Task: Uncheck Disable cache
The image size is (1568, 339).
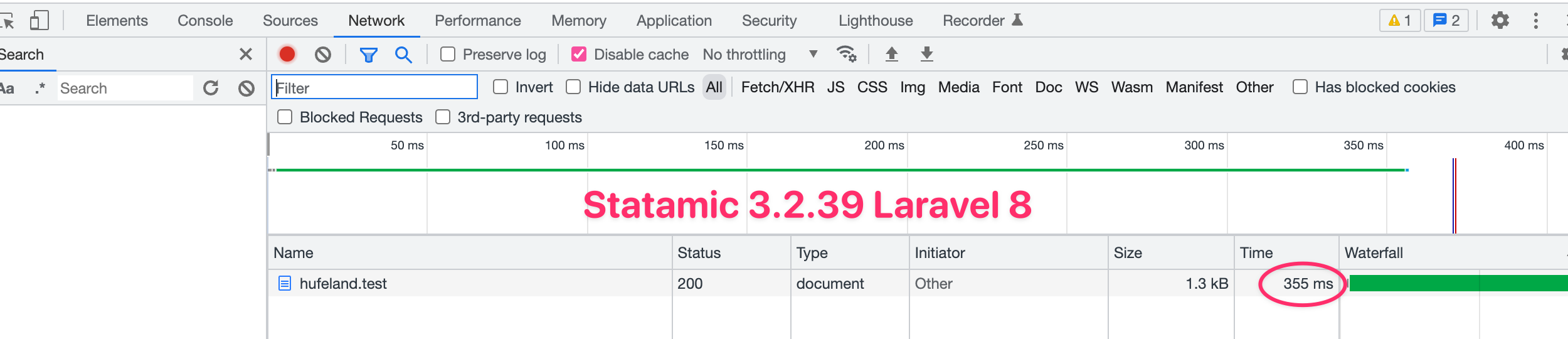Action: click(579, 55)
